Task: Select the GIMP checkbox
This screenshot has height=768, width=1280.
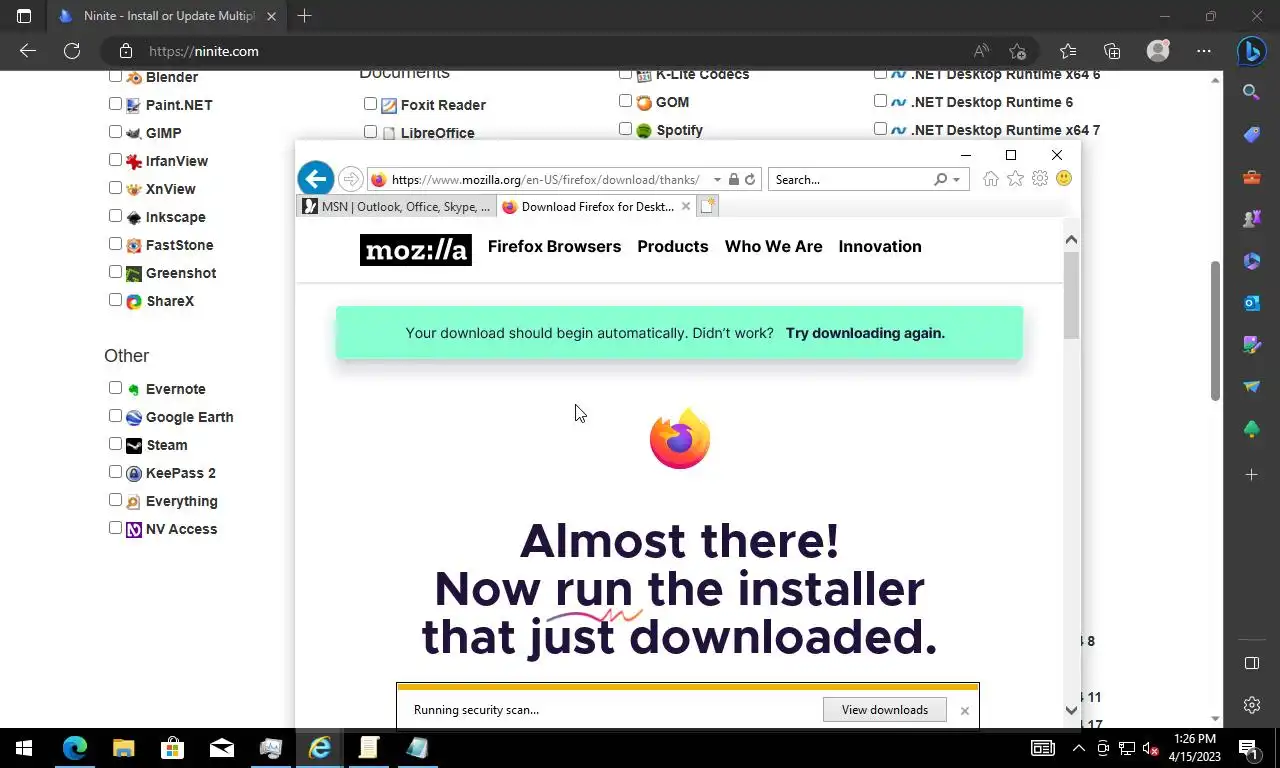Action: 115,132
